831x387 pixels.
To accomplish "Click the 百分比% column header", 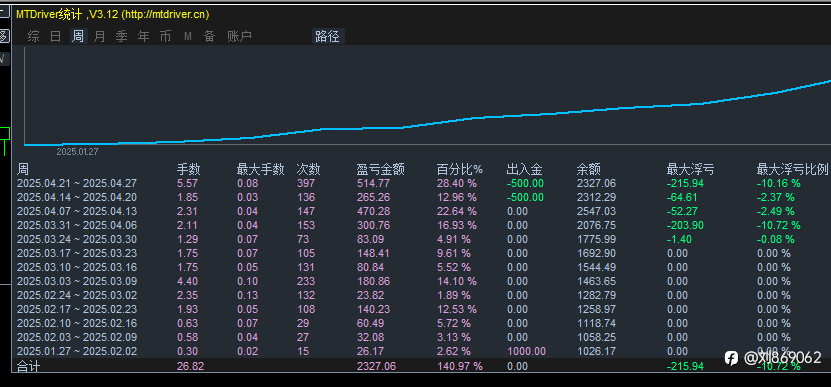I will point(459,170).
